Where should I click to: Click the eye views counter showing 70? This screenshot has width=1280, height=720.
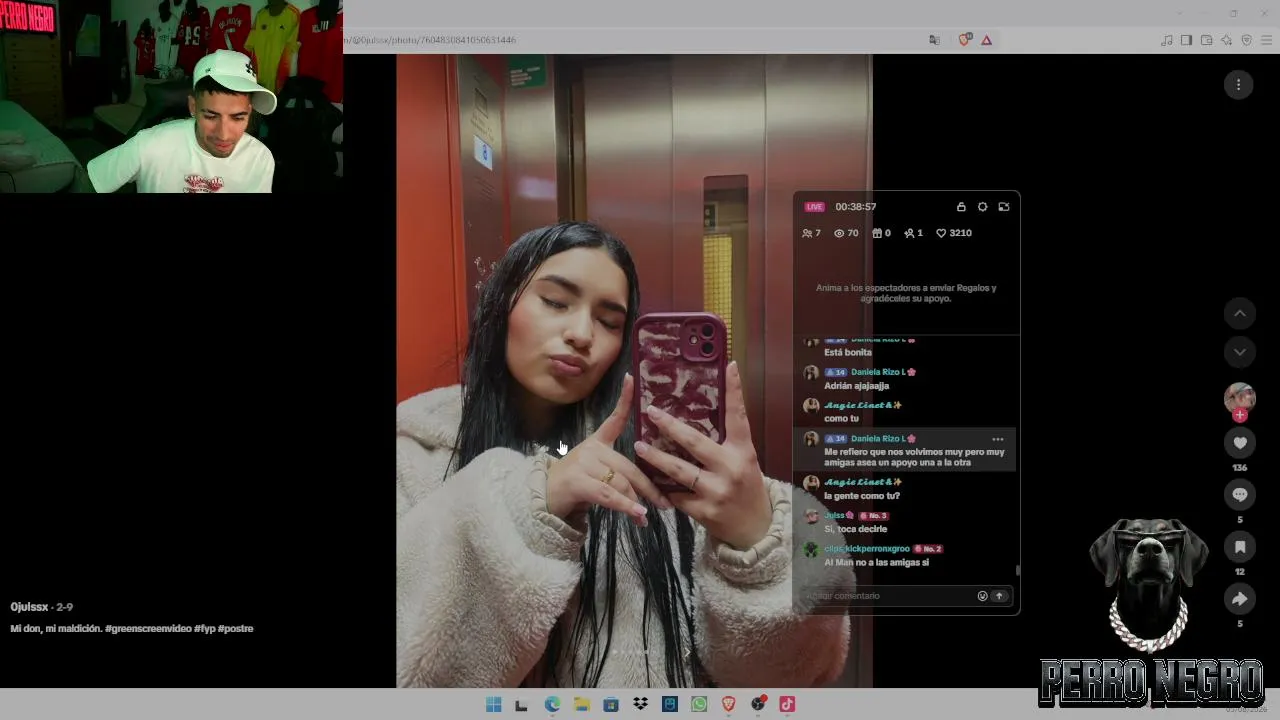click(846, 233)
